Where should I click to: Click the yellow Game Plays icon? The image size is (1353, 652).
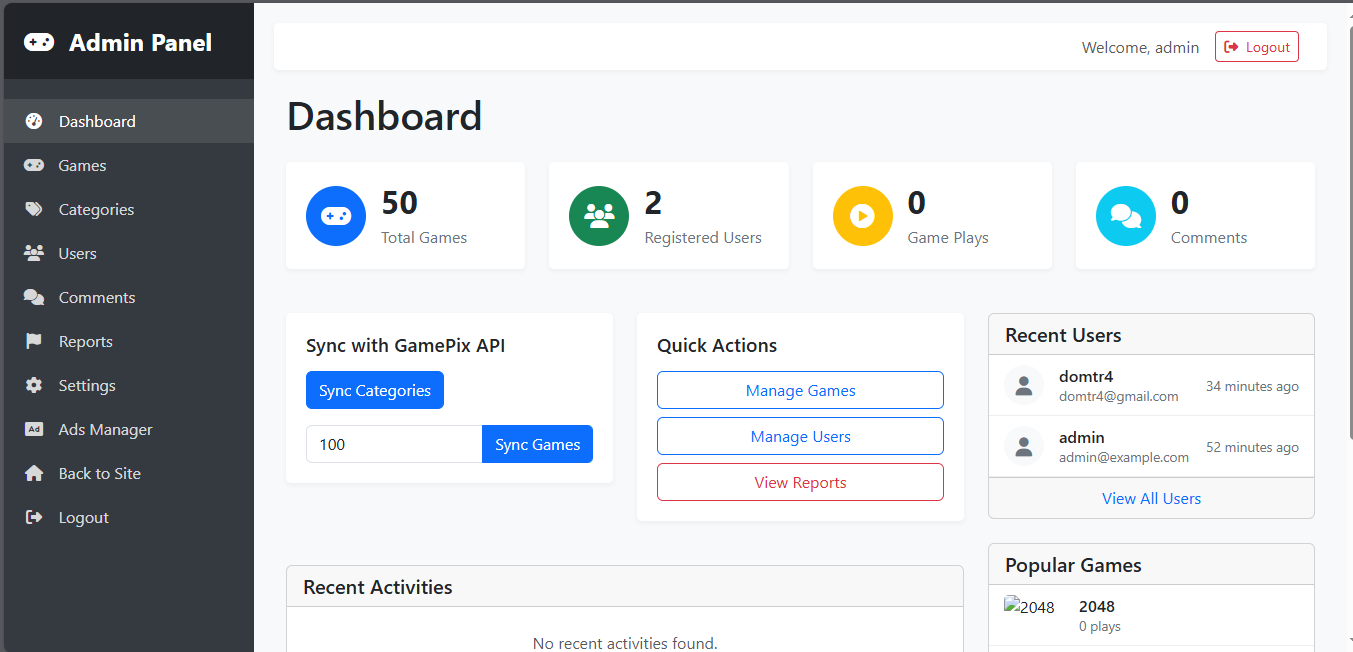(863, 216)
